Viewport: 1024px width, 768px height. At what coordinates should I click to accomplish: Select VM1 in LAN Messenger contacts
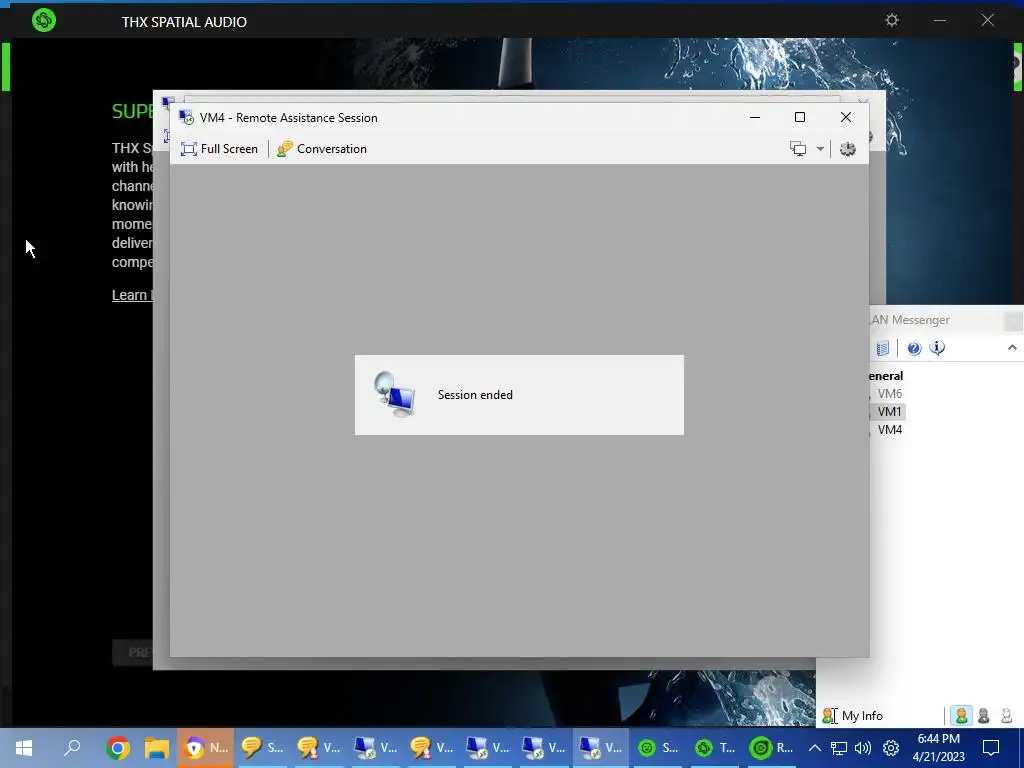point(888,411)
